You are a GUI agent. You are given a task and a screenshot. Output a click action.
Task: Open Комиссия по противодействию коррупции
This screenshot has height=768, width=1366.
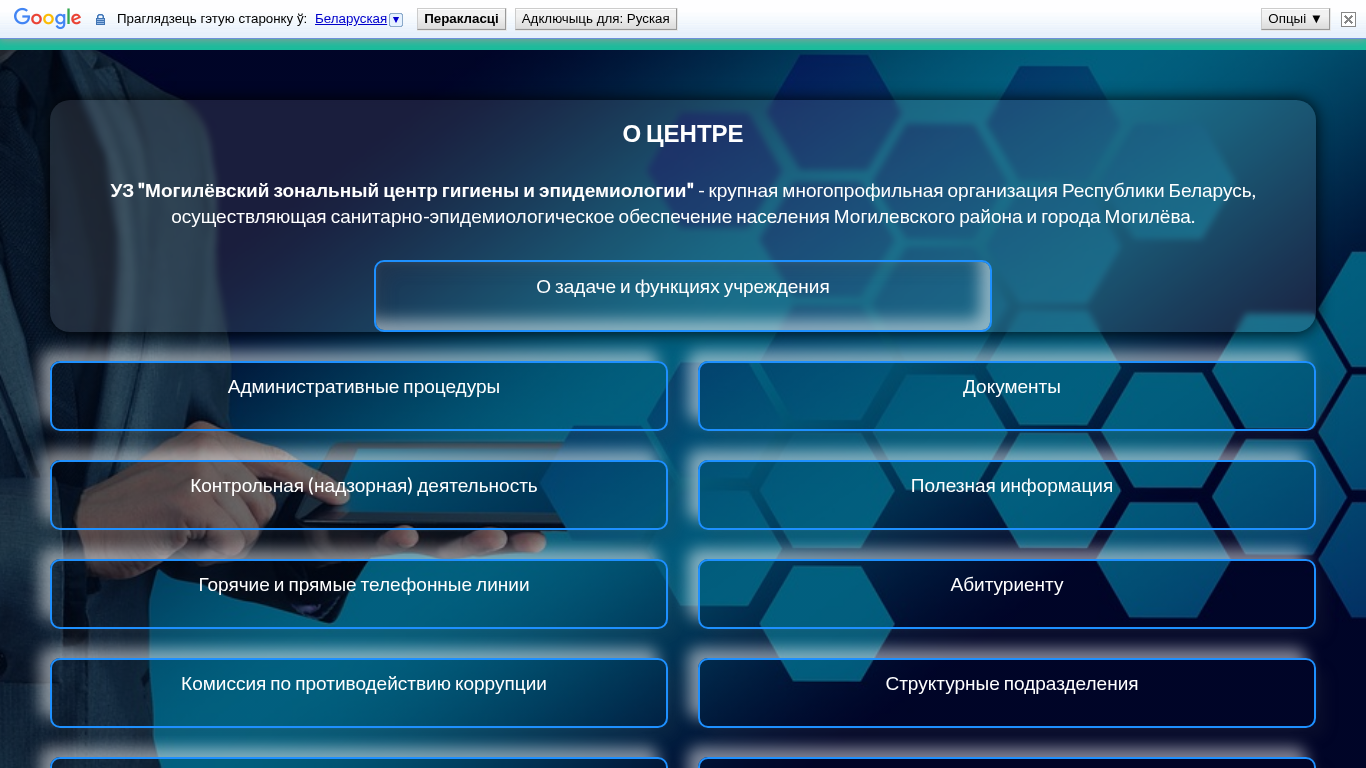(x=359, y=693)
